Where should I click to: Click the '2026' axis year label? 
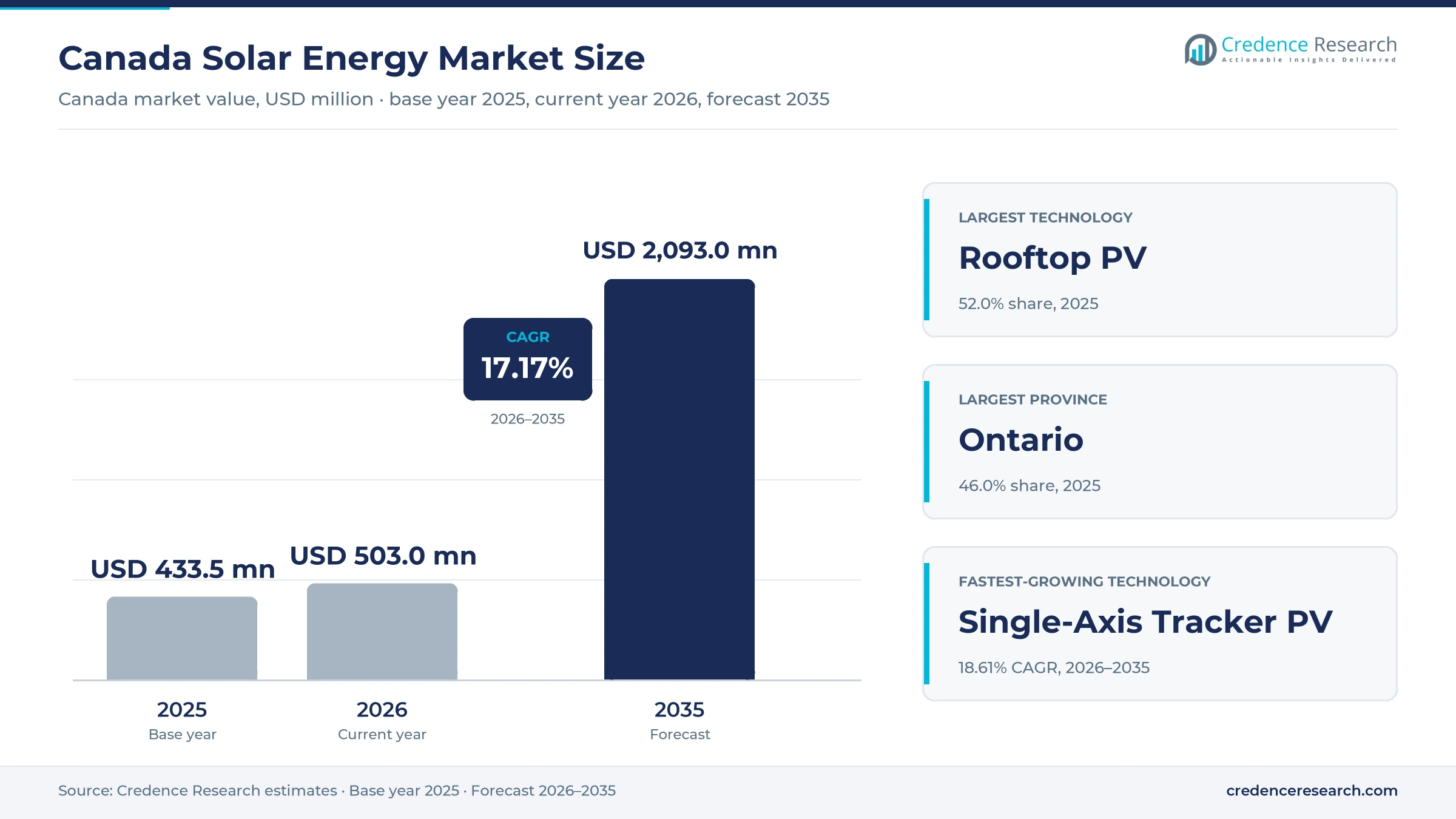[x=382, y=709]
